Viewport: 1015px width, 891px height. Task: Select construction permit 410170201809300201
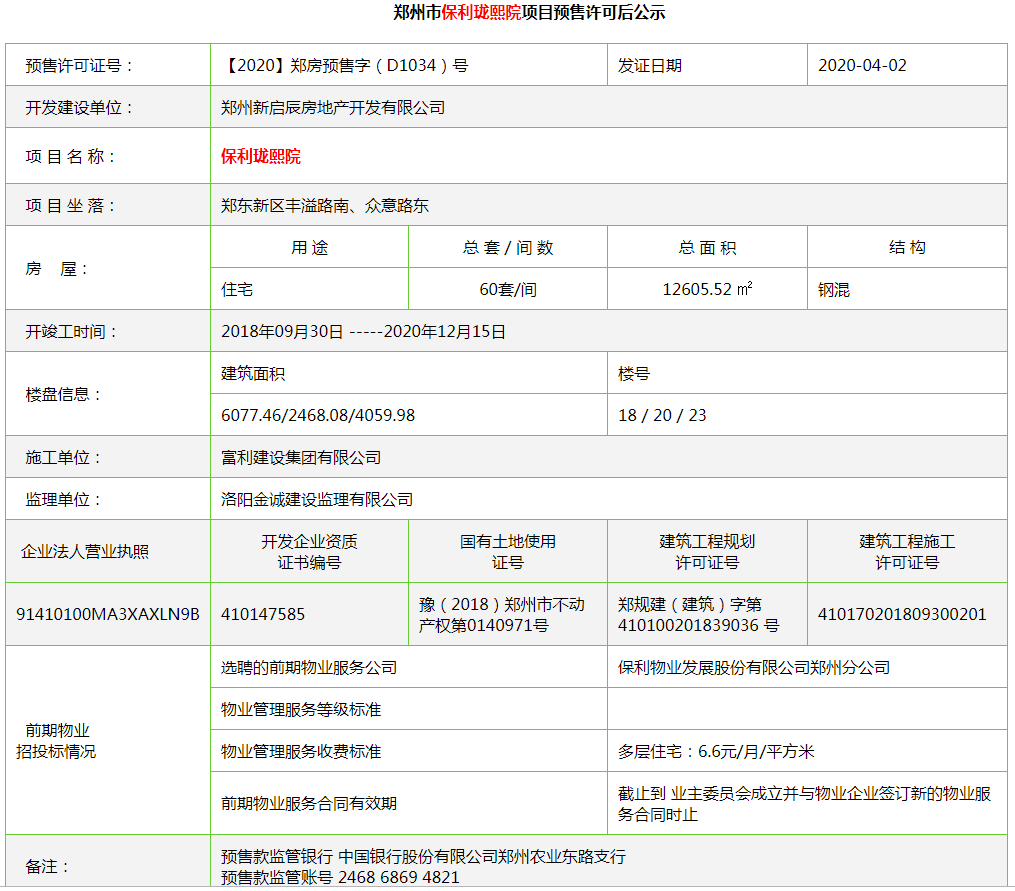pyautogui.click(x=902, y=614)
